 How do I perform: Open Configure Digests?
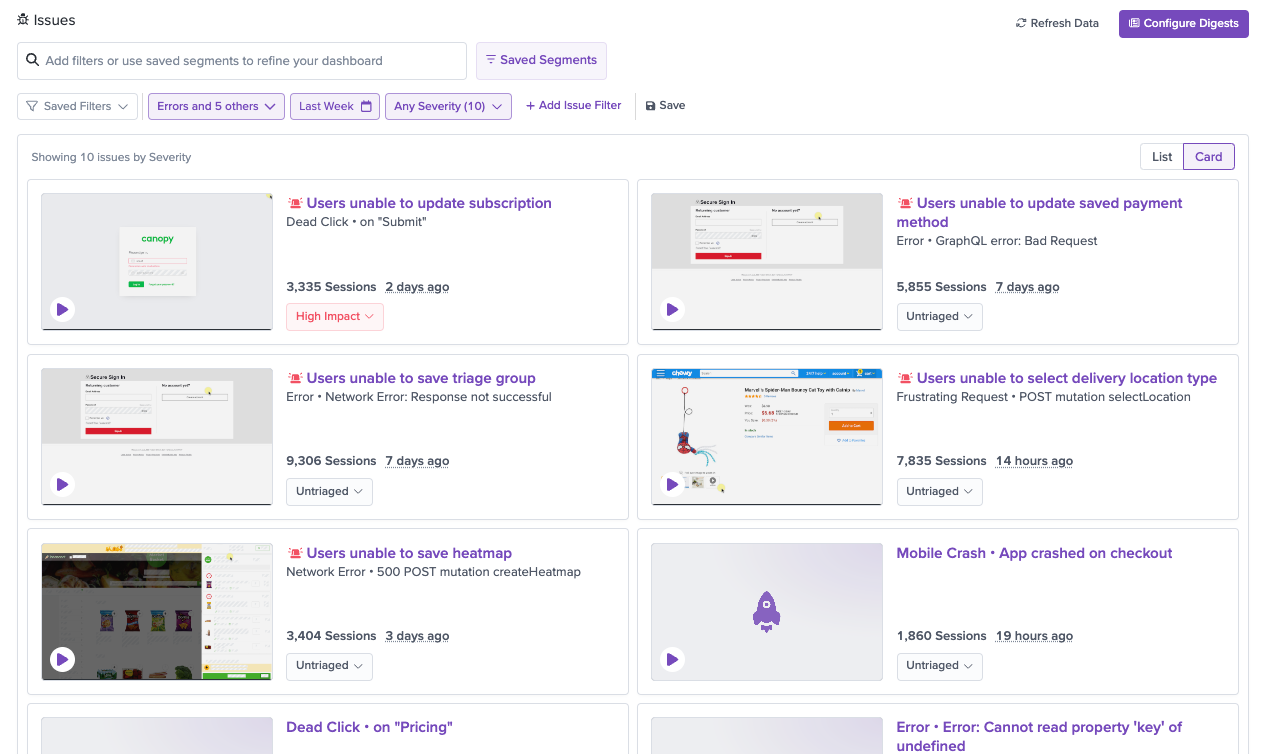(x=1183, y=23)
